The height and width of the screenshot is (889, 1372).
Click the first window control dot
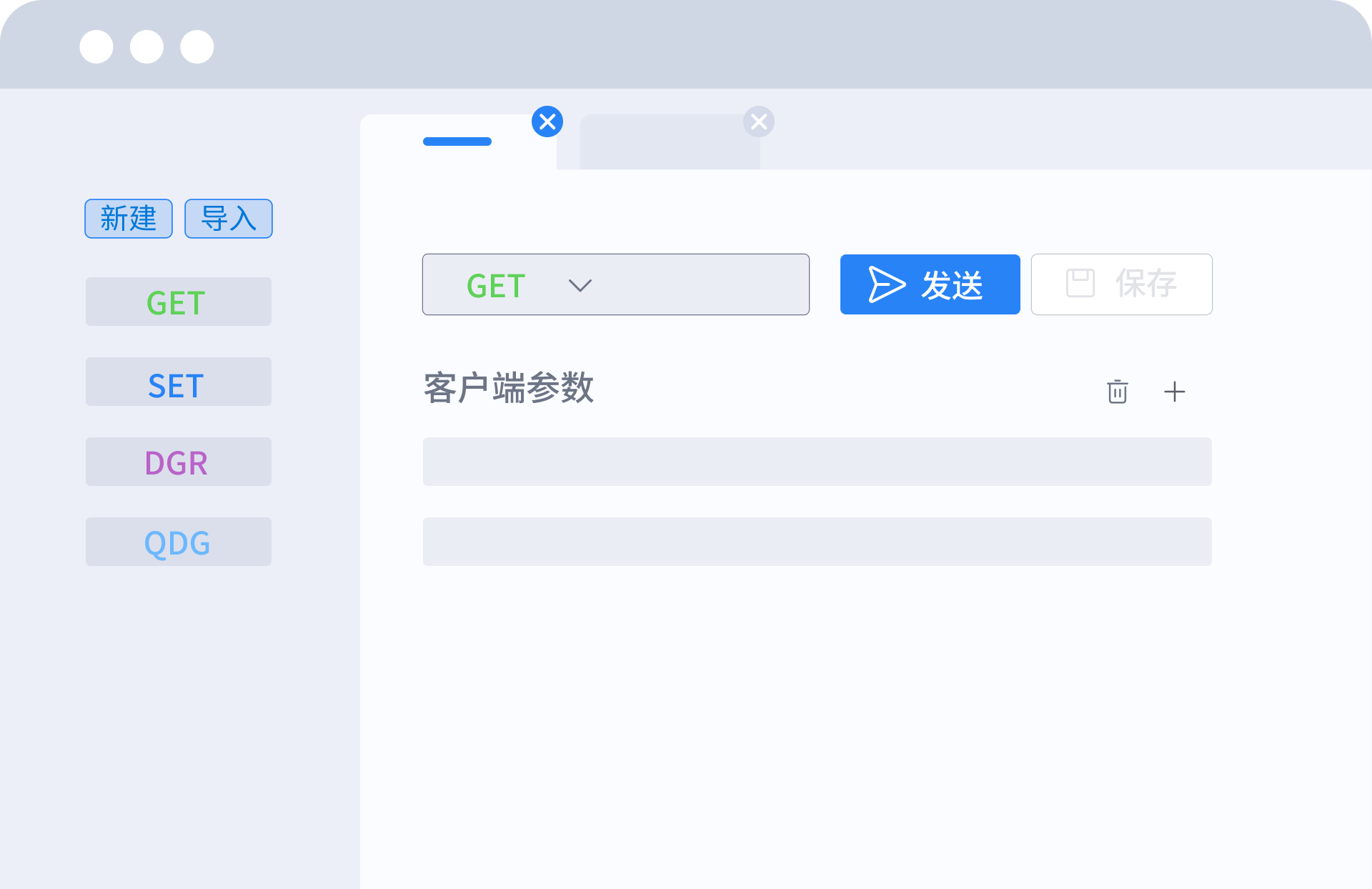click(x=96, y=47)
